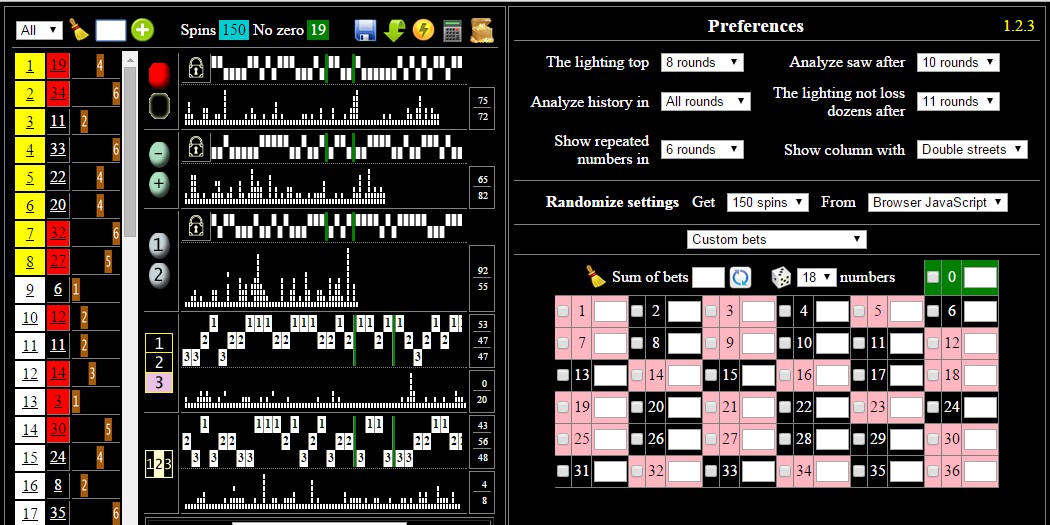Screen dimensions: 1050x525
Task: Check the checkbox for number 15
Action: pos(711,375)
